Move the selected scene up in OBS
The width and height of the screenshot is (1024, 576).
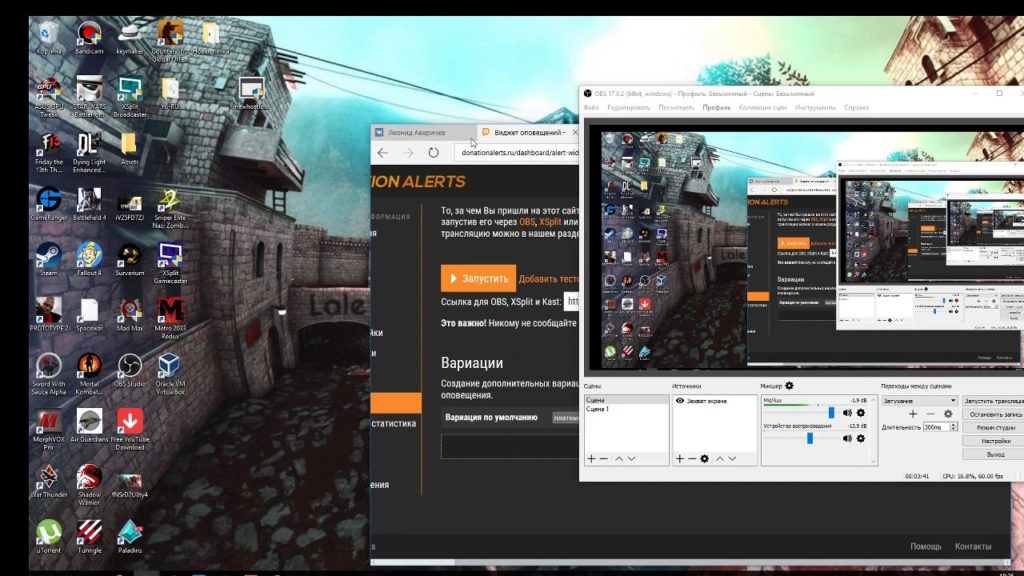click(619, 459)
